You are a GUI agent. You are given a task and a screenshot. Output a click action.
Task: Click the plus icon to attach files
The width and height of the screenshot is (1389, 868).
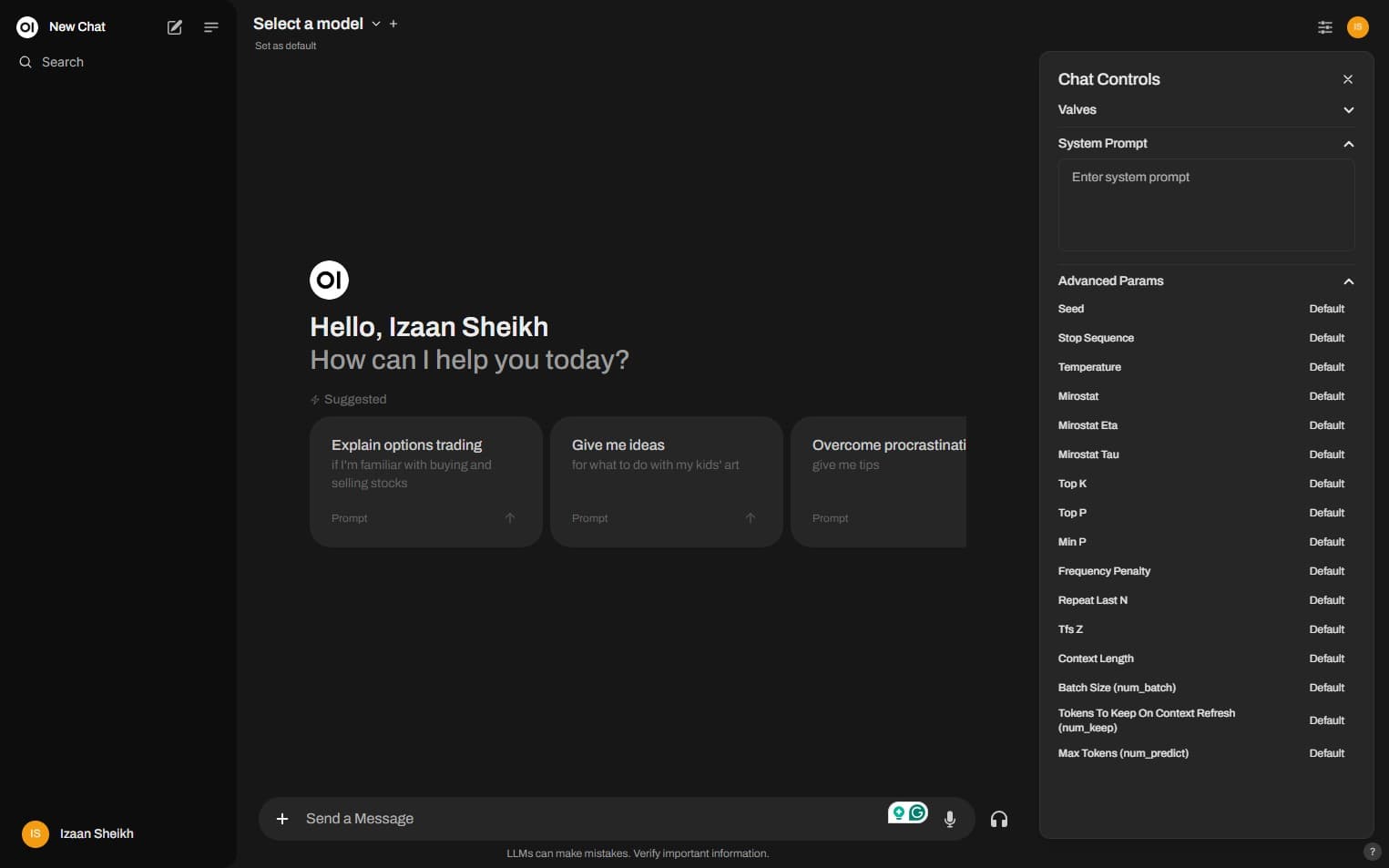282,819
